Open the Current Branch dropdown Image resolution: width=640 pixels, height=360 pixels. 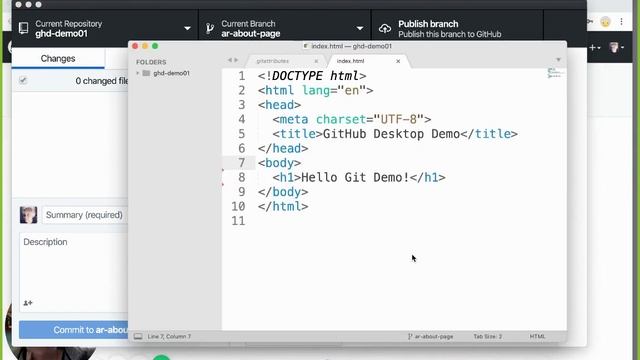tap(285, 28)
